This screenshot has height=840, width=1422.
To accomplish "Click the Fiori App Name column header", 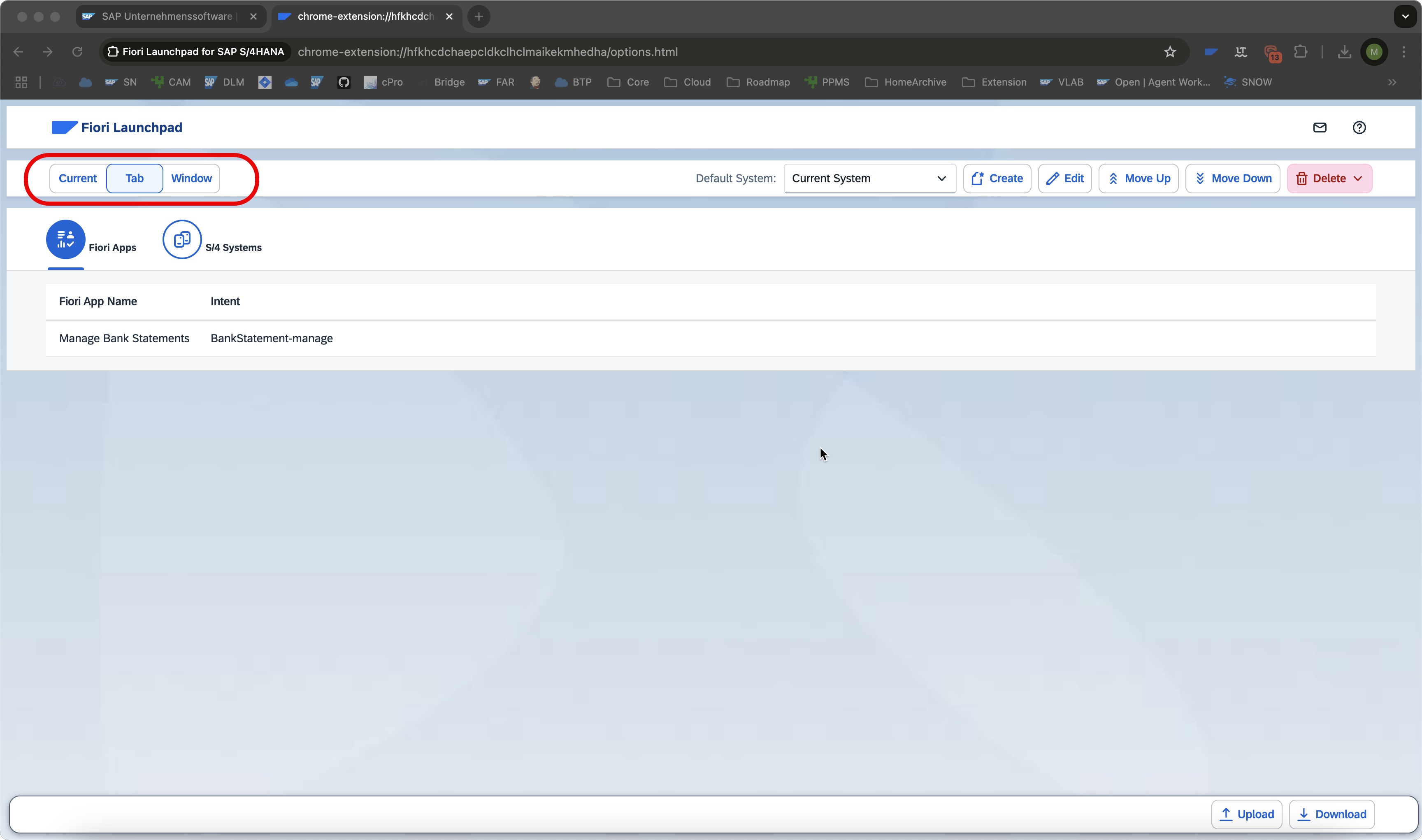I will click(98, 301).
